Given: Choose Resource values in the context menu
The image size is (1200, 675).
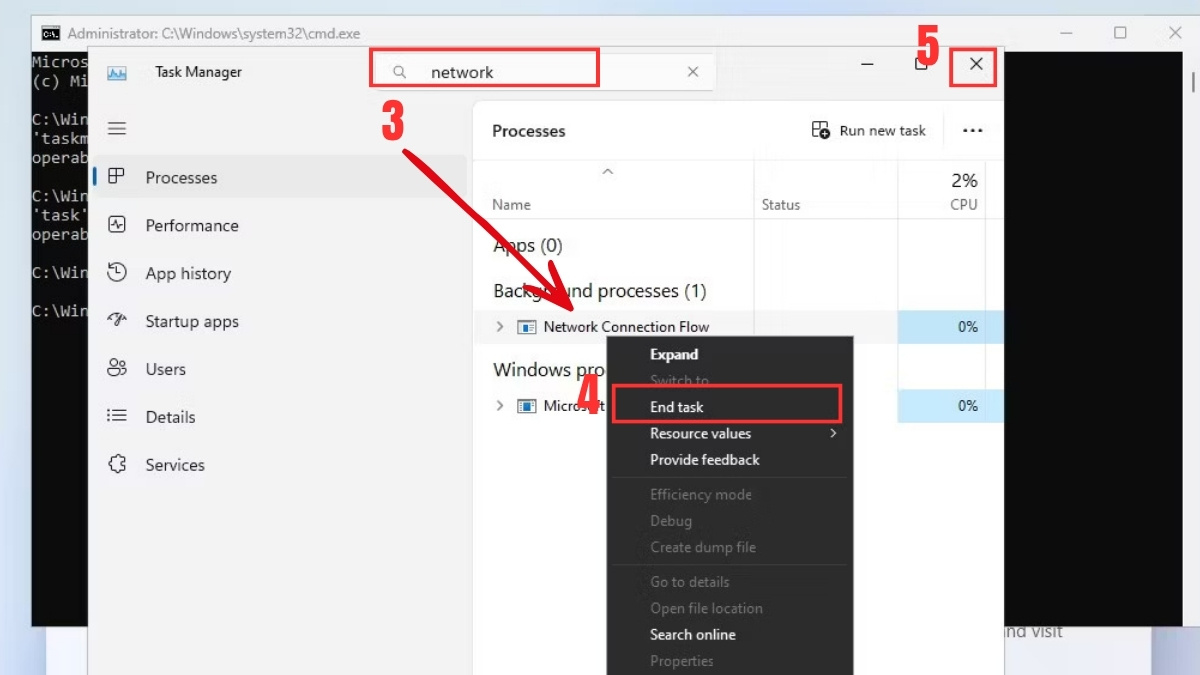Looking at the screenshot, I should 700,433.
